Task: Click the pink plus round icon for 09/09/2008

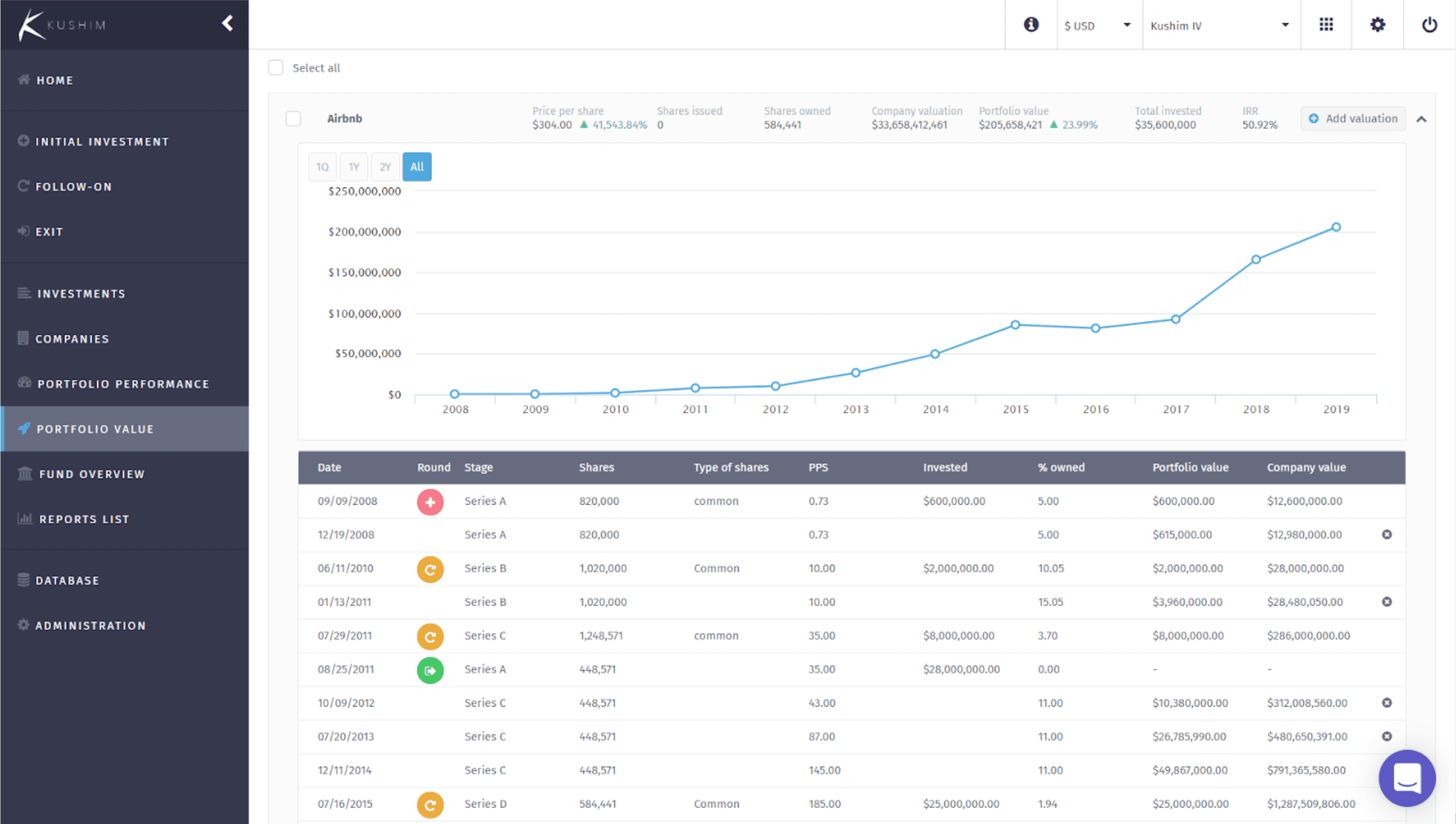Action: 430,501
